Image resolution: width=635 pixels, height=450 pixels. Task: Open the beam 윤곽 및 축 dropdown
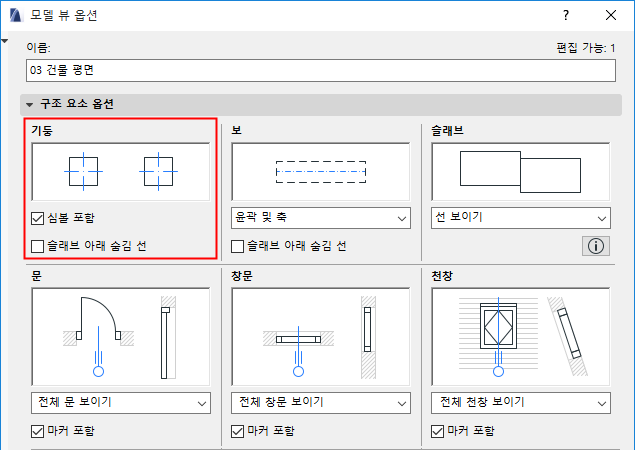pos(321,218)
